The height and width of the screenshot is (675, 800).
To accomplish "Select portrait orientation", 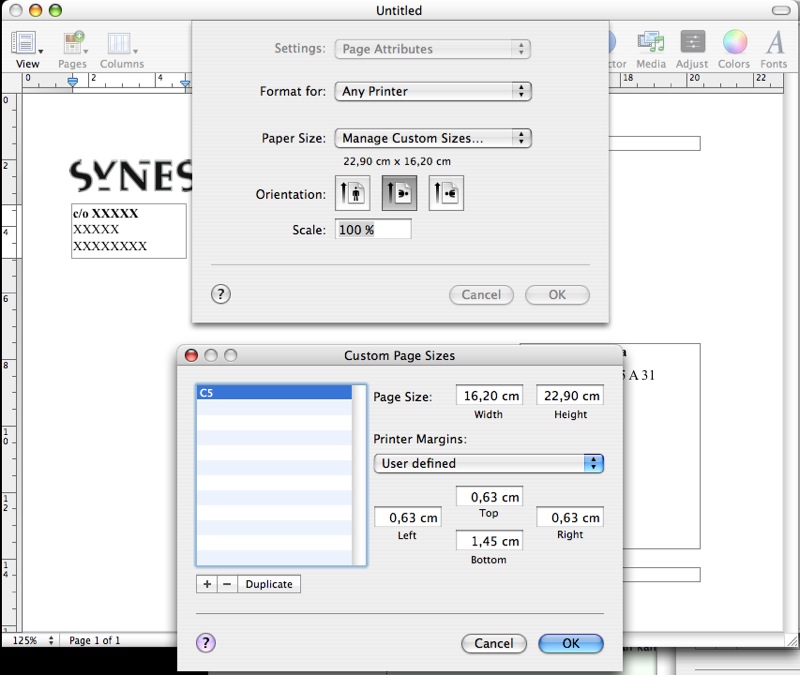I will pos(353,193).
